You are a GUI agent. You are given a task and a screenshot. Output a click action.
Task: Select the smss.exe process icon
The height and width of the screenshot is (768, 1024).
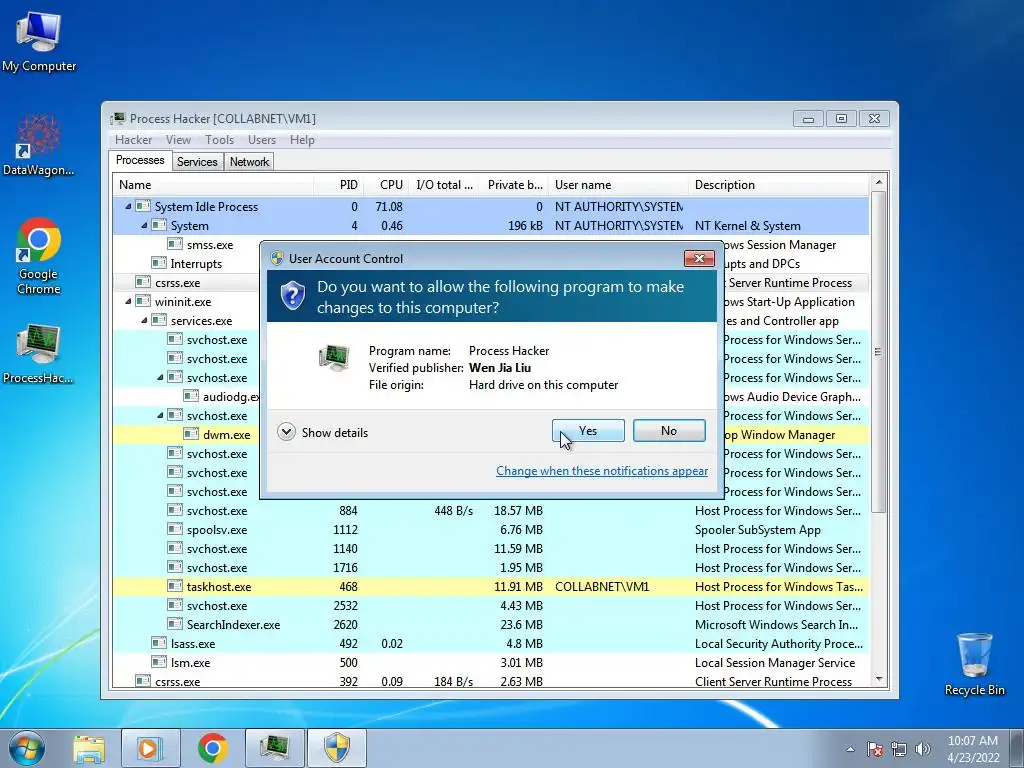[x=174, y=244]
